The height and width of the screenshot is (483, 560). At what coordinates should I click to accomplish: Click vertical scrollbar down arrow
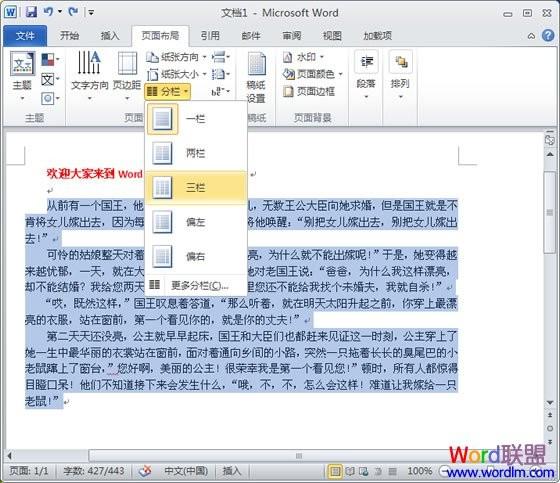(550, 403)
